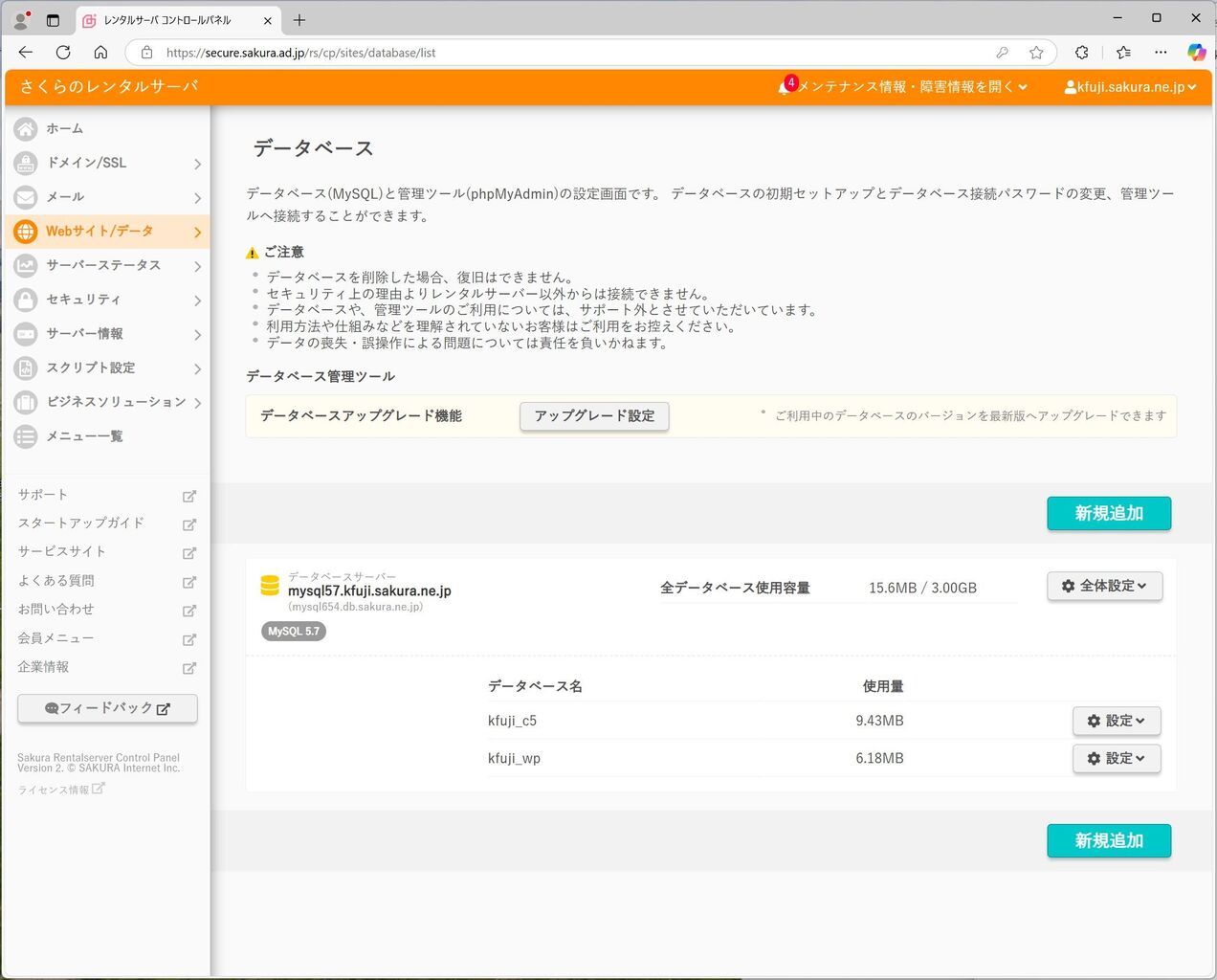Screen dimensions: 1217x980
Task: Click the notification bell with badge 4
Action: point(786,86)
